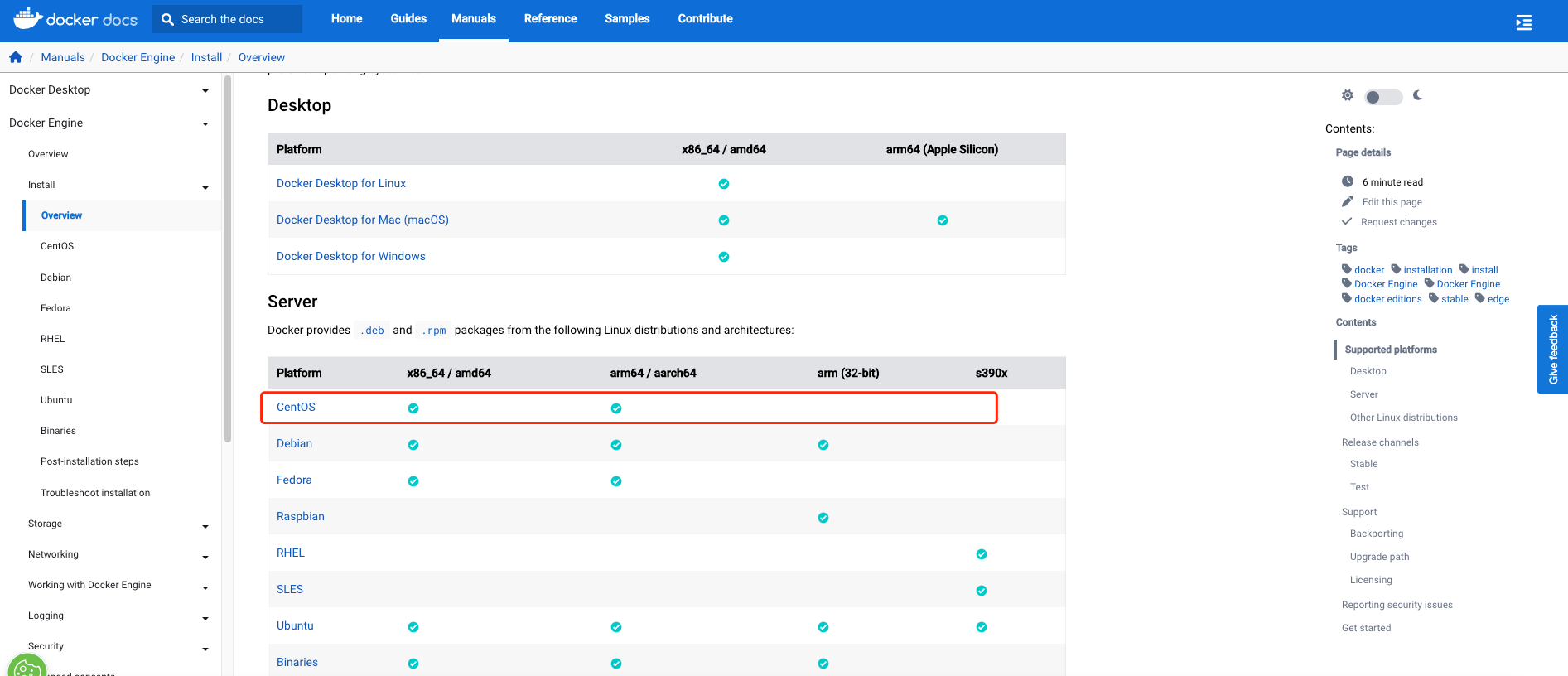The image size is (1568, 676).
Task: Toggle the dark mode switch
Action: [1383, 97]
